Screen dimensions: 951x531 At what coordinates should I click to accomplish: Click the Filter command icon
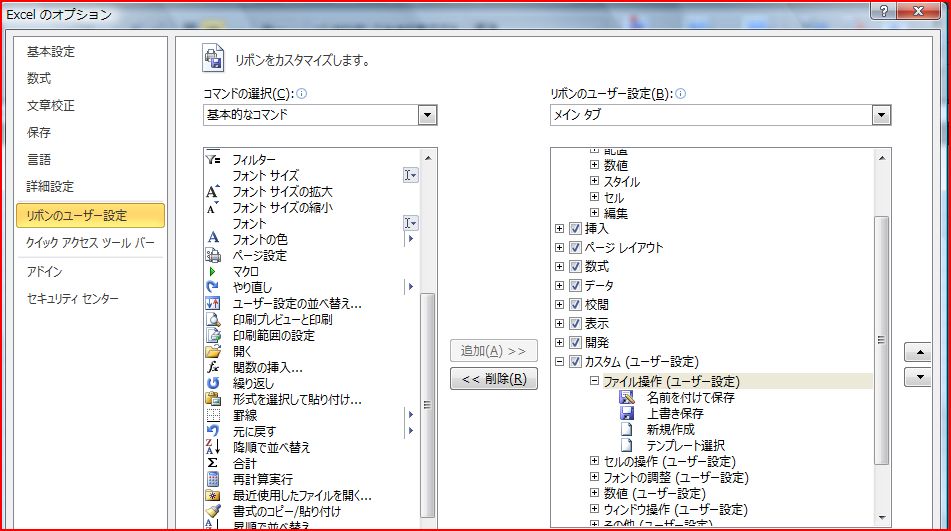(x=213, y=159)
